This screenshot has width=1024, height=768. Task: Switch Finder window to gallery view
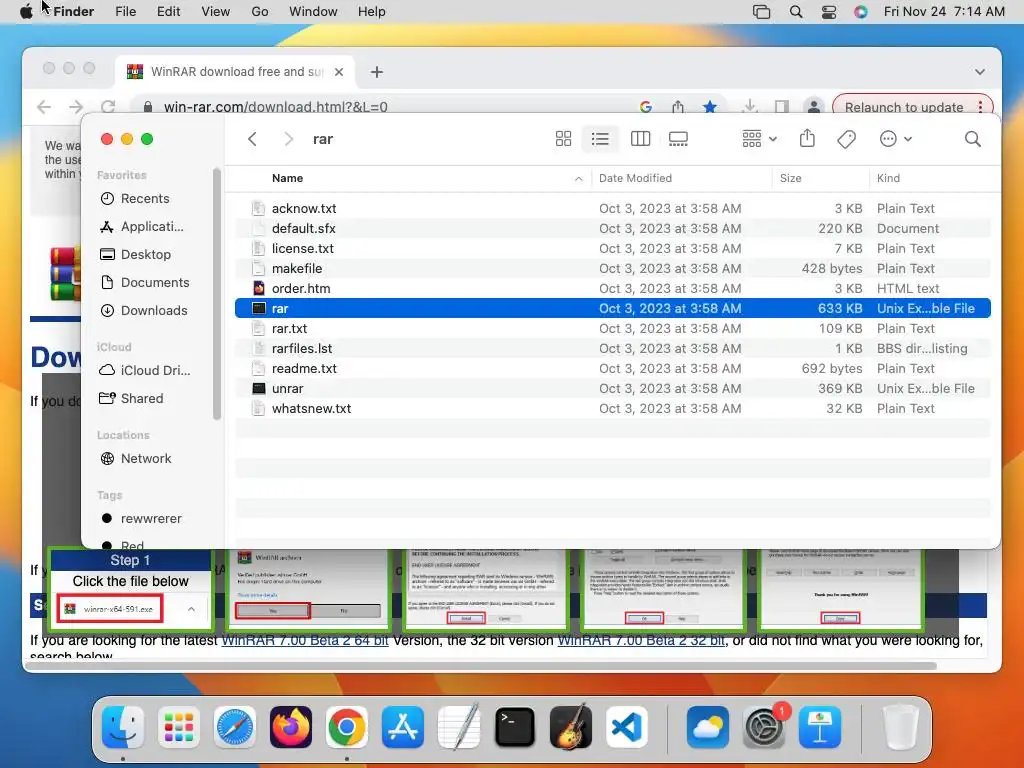pos(679,138)
